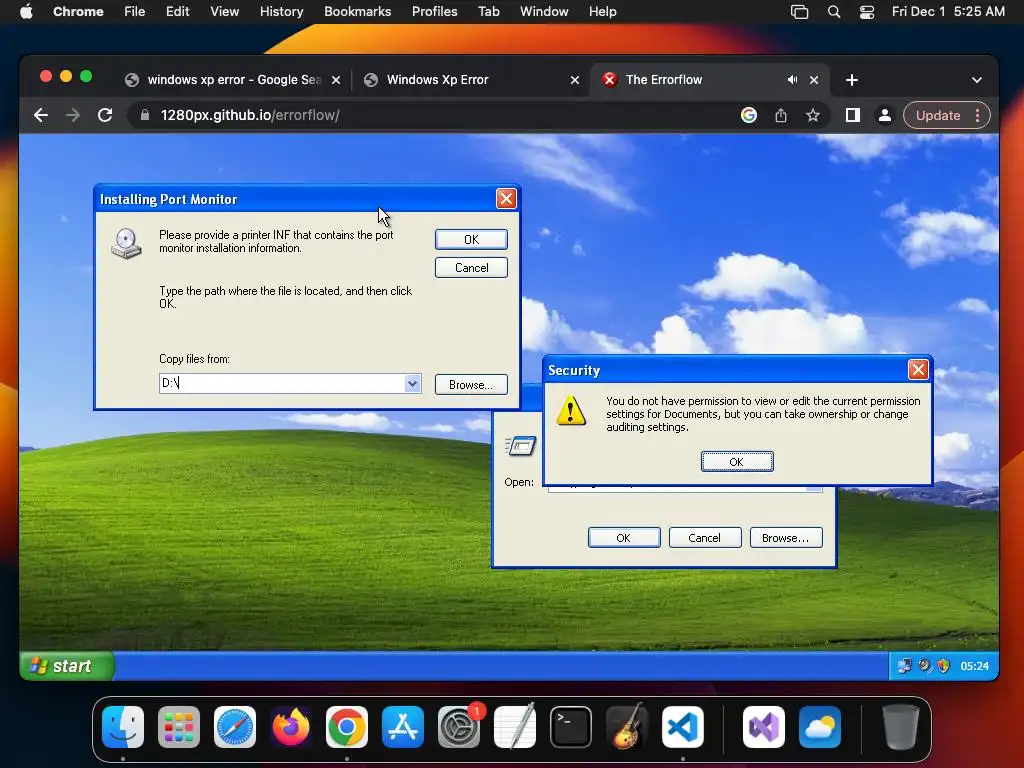1024x768 pixels.
Task: Open the Chrome side panel icon
Action: tap(852, 116)
